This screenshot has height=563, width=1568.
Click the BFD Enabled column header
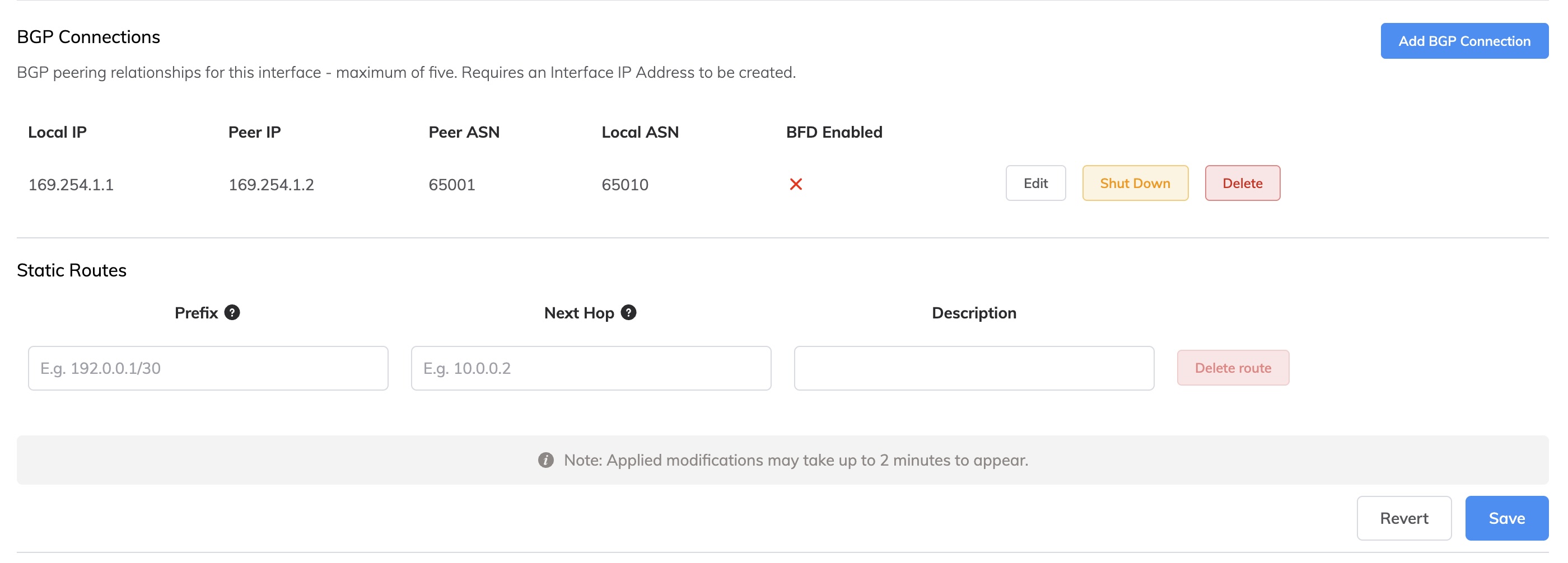click(834, 133)
